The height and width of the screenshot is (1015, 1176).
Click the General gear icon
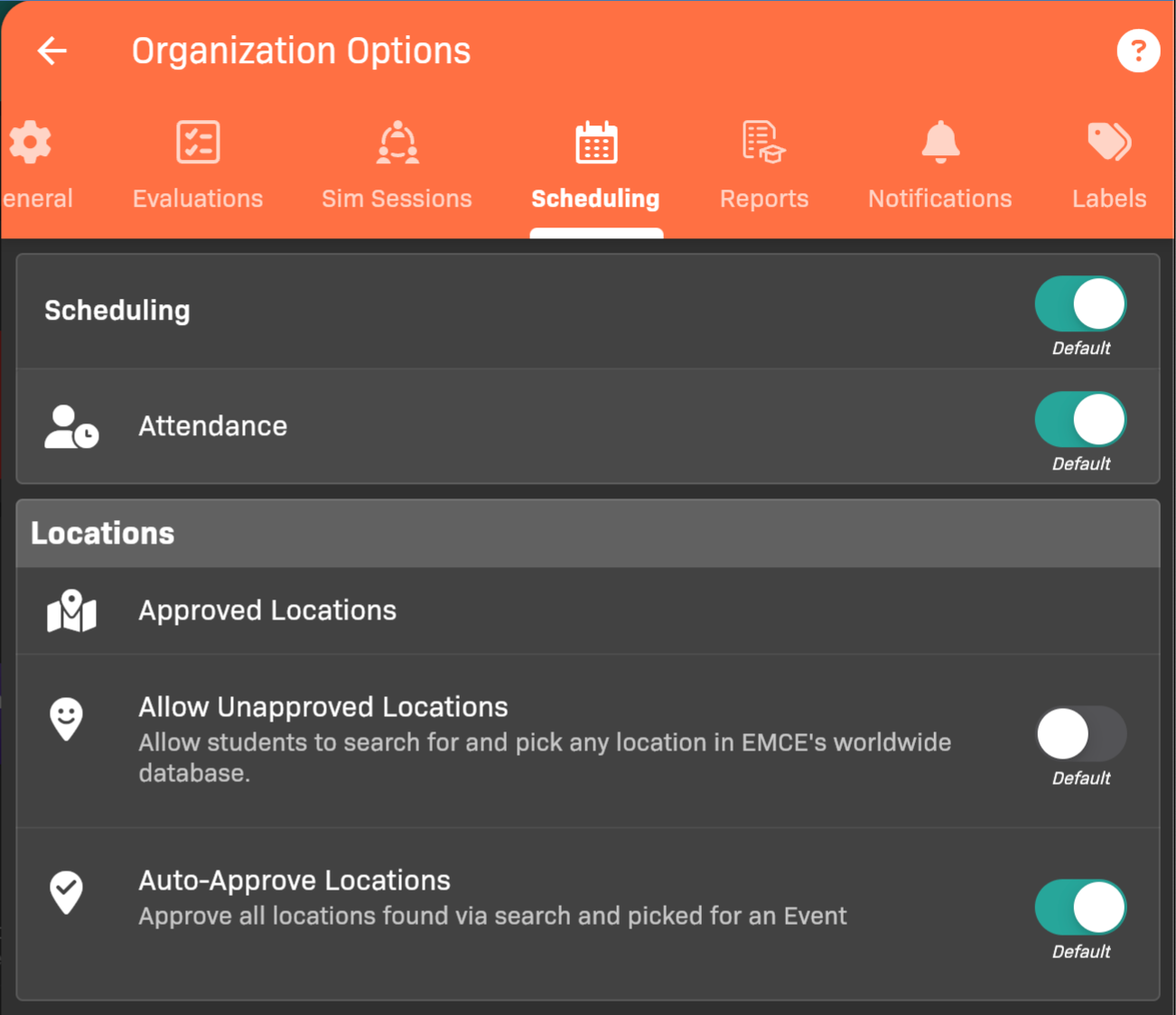click(x=31, y=143)
